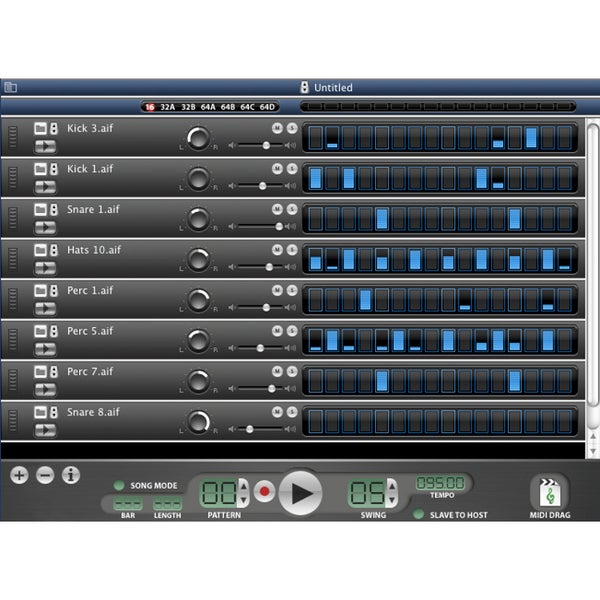The height and width of the screenshot is (600, 600).
Task: Decrease the Pattern number with down arrow
Action: click(x=244, y=500)
